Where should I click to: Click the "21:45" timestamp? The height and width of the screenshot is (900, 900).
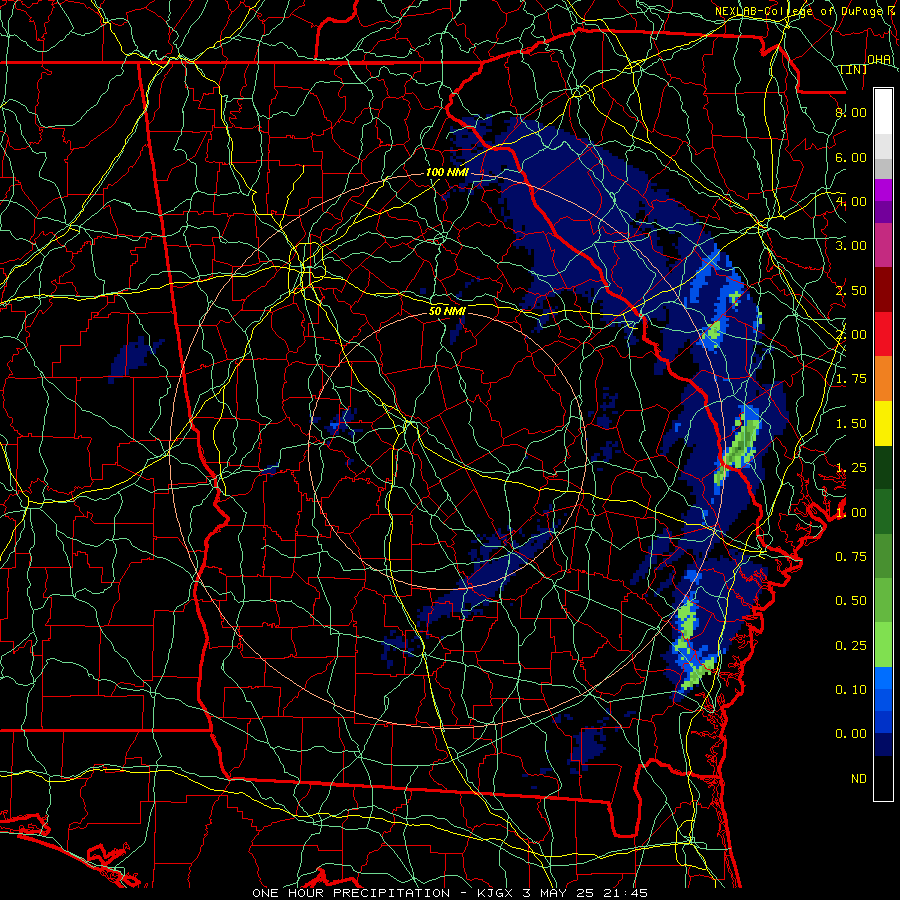coord(625,893)
